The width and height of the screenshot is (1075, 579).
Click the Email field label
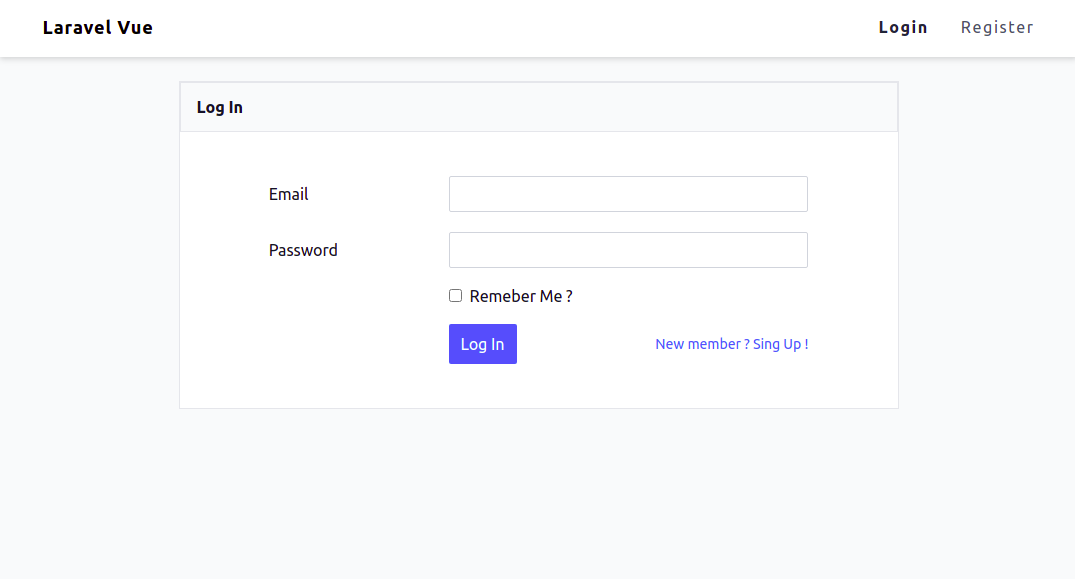(288, 195)
